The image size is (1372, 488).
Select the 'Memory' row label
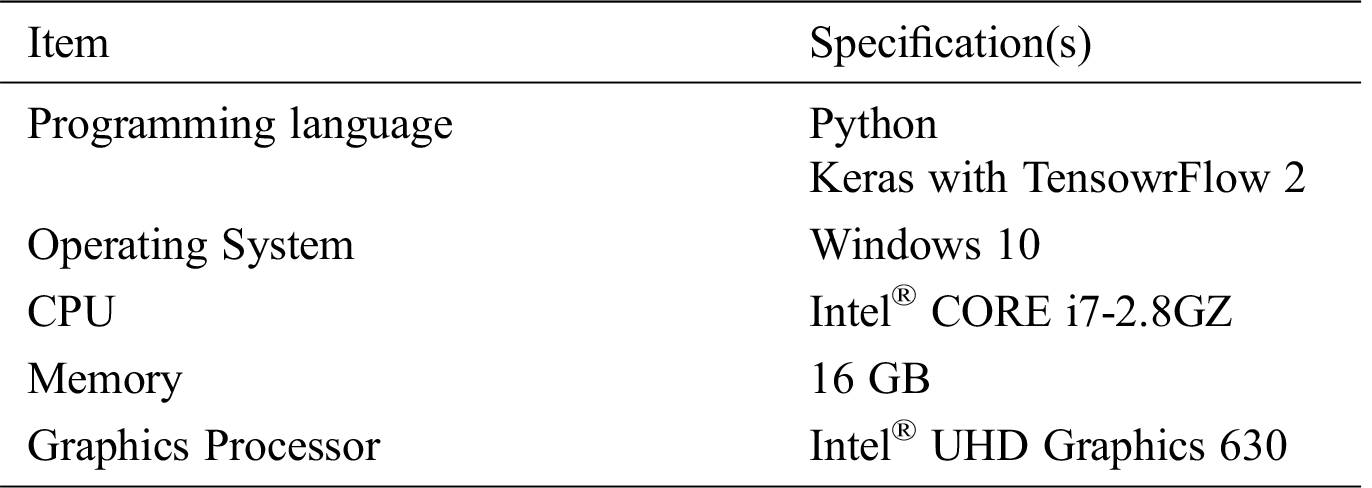pyautogui.click(x=105, y=379)
